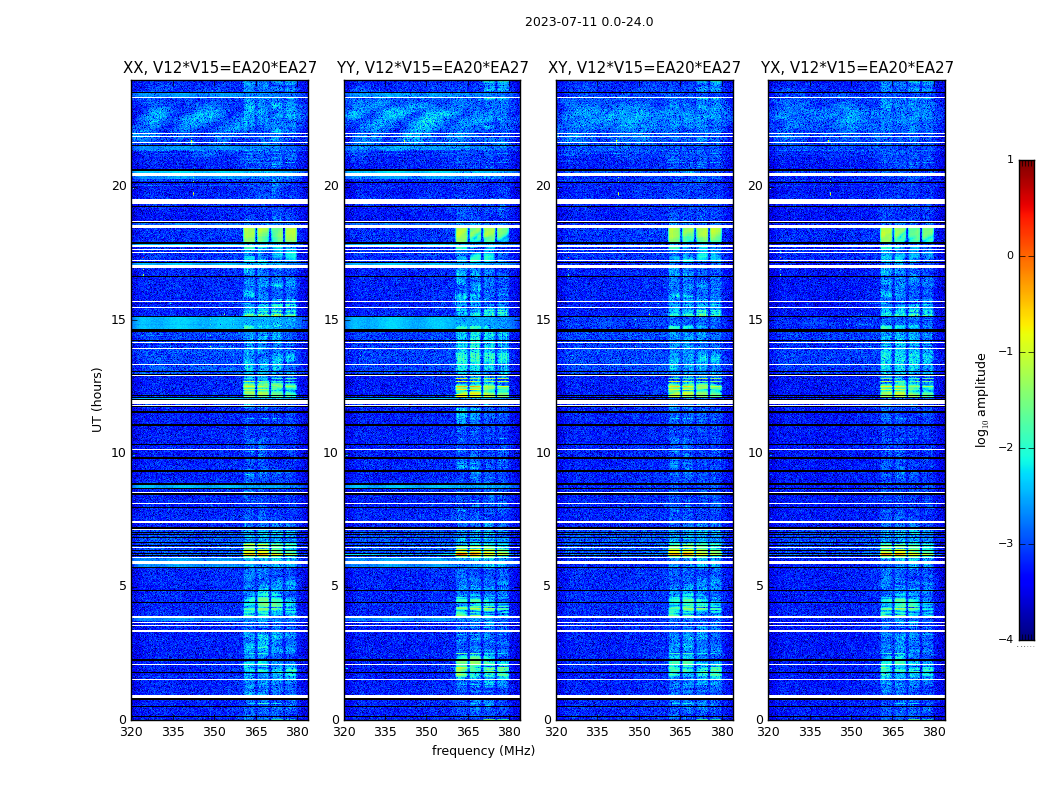Viewport: 1050px width, 800px height.
Task: Click the YX, V12*V15=EA20*EA27 panel title
Action: click(x=857, y=68)
